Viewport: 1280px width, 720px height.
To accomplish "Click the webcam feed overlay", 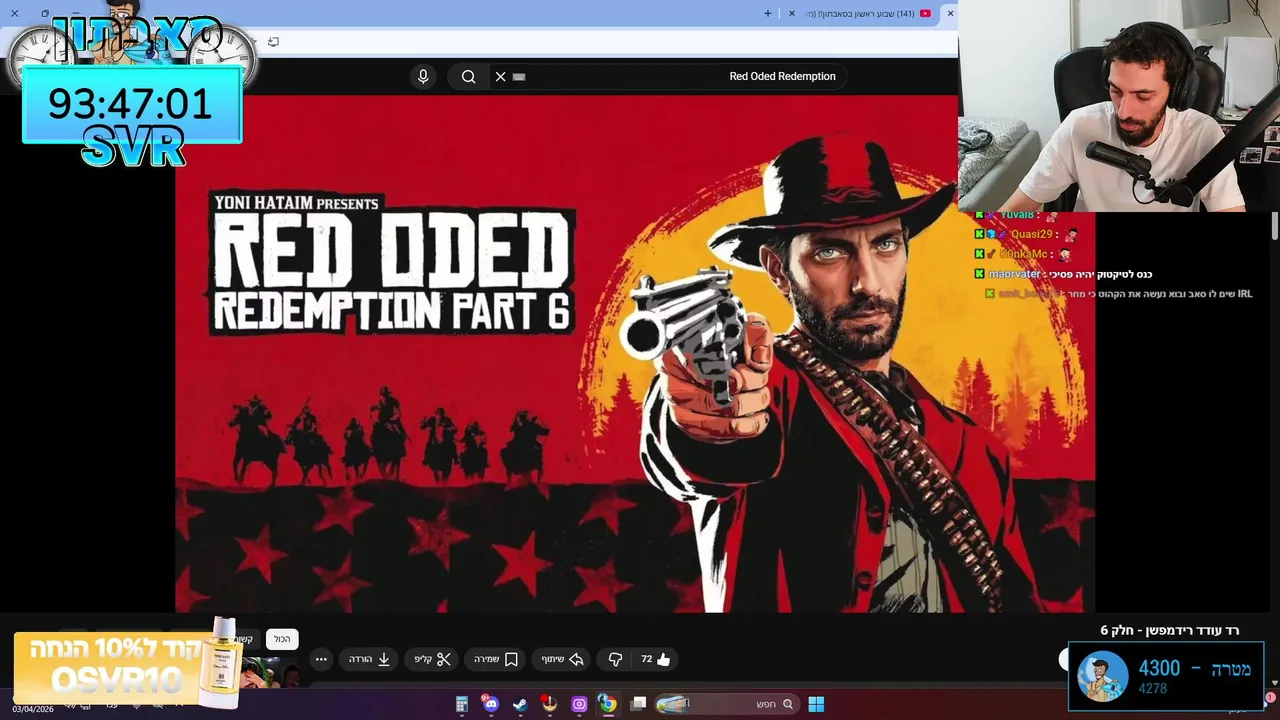I will [x=1119, y=106].
